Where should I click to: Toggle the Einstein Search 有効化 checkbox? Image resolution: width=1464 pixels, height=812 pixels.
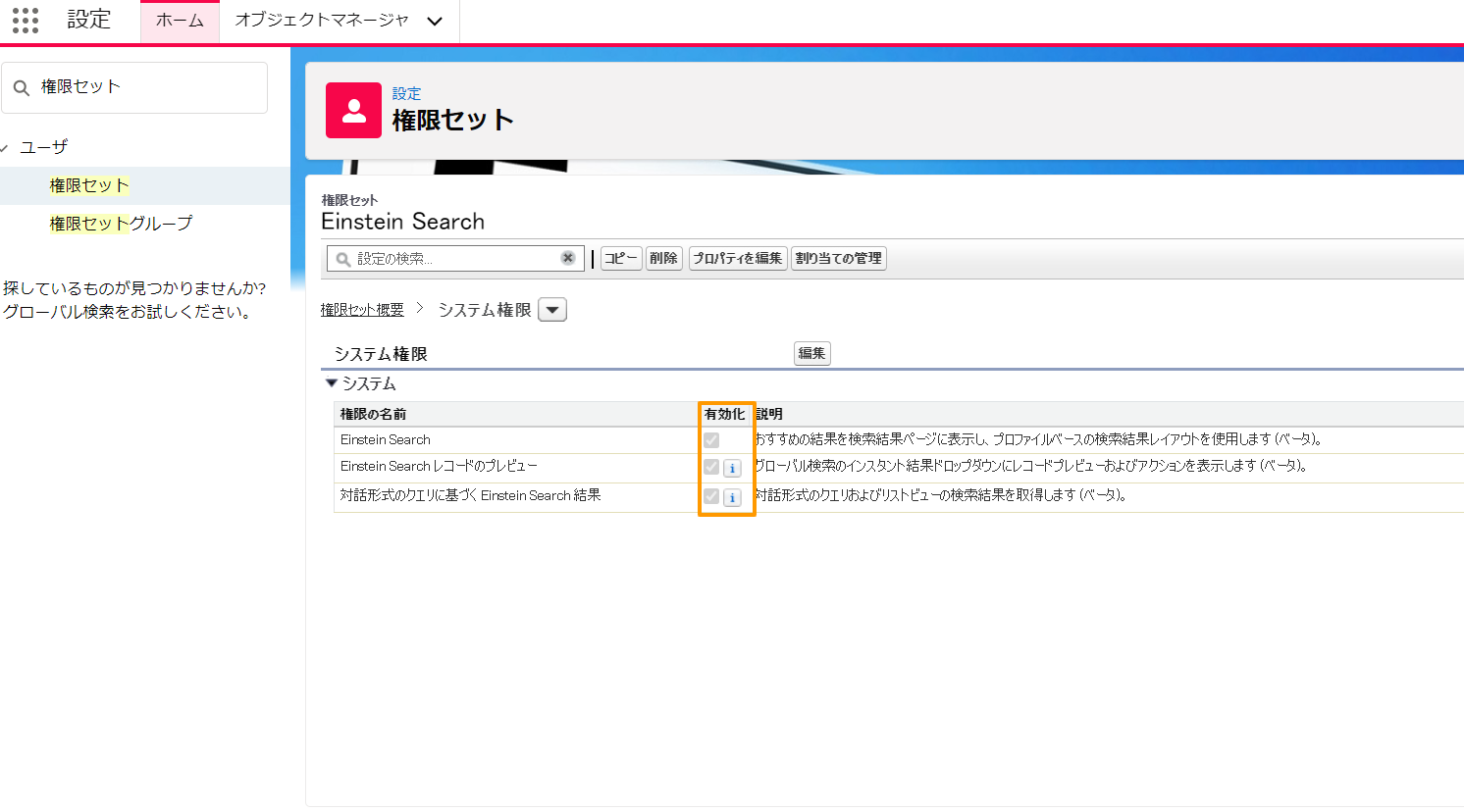711,440
